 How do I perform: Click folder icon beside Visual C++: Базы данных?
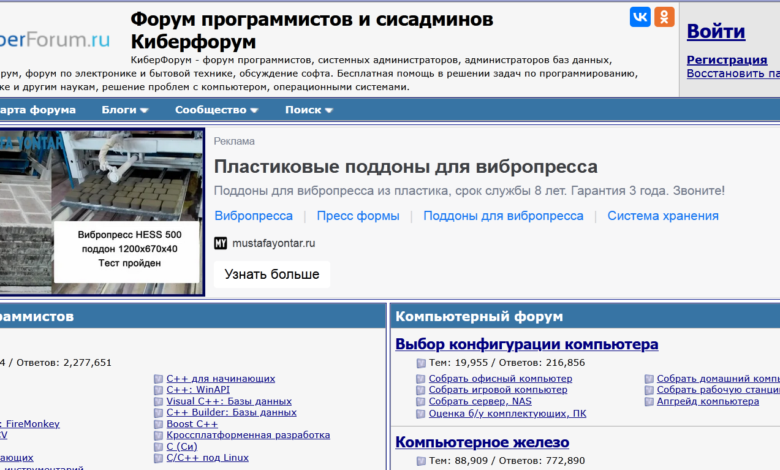point(158,402)
